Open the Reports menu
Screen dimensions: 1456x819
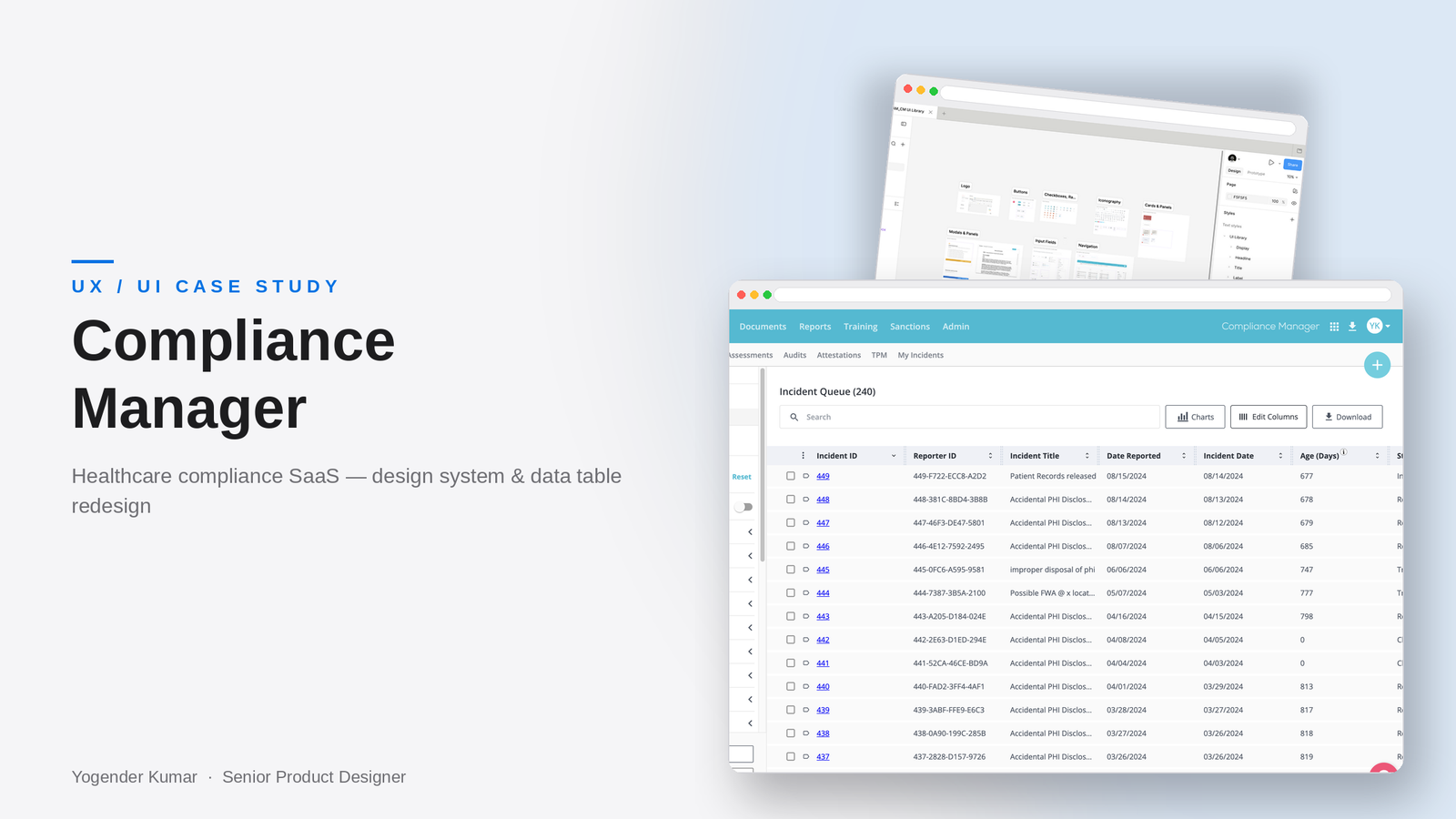tap(815, 327)
